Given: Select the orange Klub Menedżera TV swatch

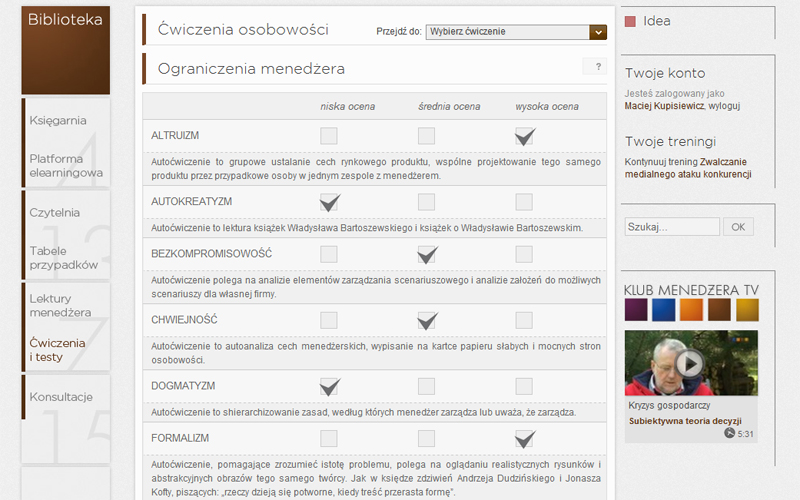Looking at the screenshot, I should pos(691,310).
